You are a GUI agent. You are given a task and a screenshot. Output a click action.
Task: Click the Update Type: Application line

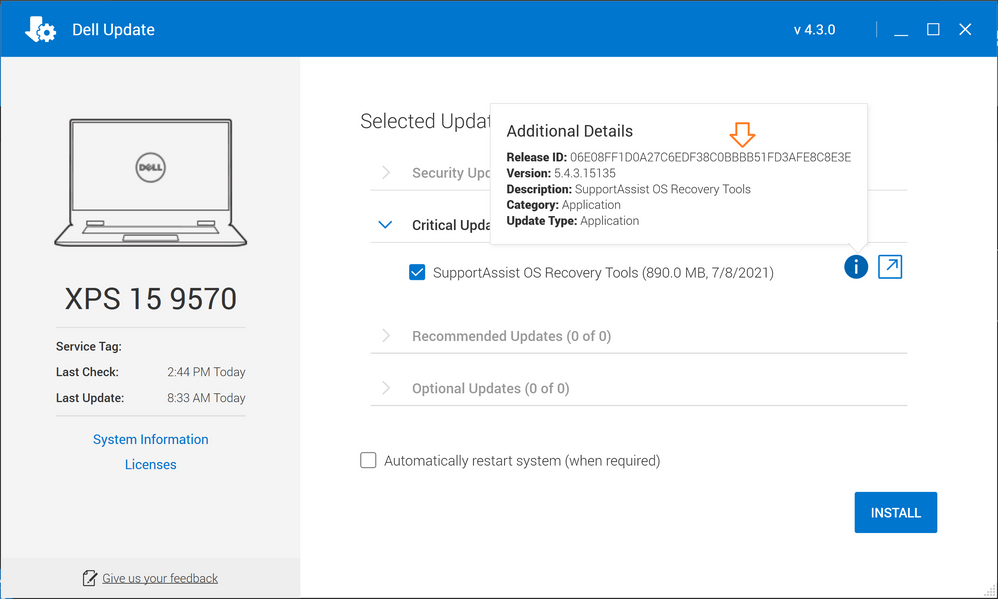click(x=573, y=221)
